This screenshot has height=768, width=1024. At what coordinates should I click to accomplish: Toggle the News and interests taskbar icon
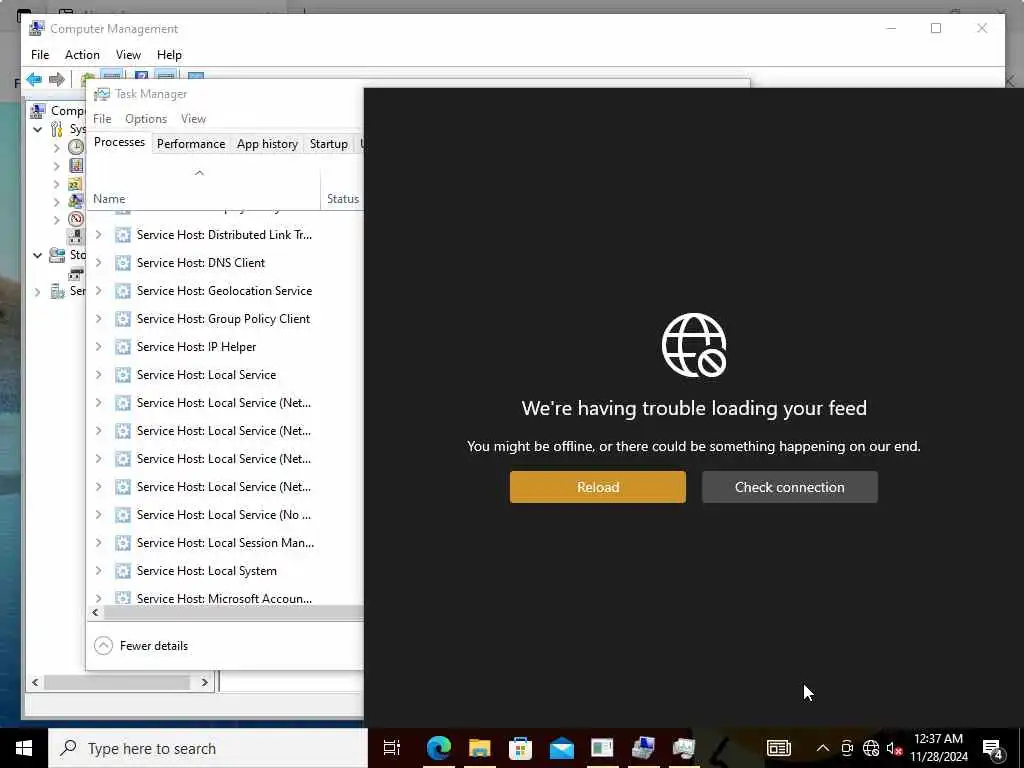779,748
